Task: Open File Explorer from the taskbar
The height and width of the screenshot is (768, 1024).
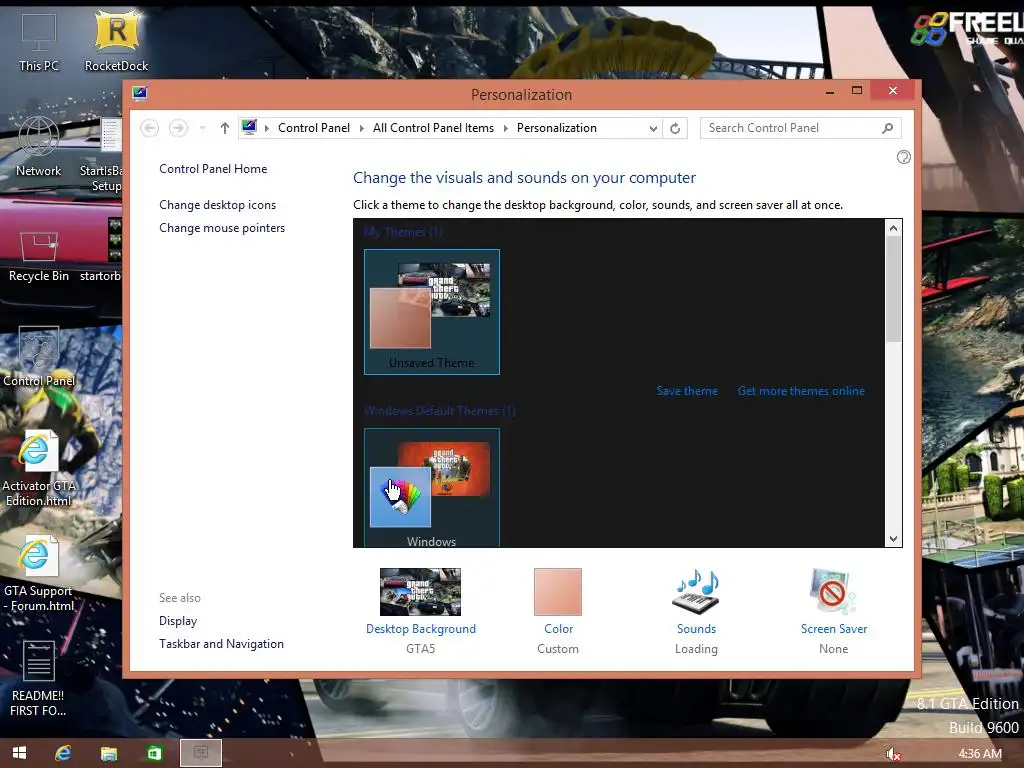Action: (x=108, y=753)
